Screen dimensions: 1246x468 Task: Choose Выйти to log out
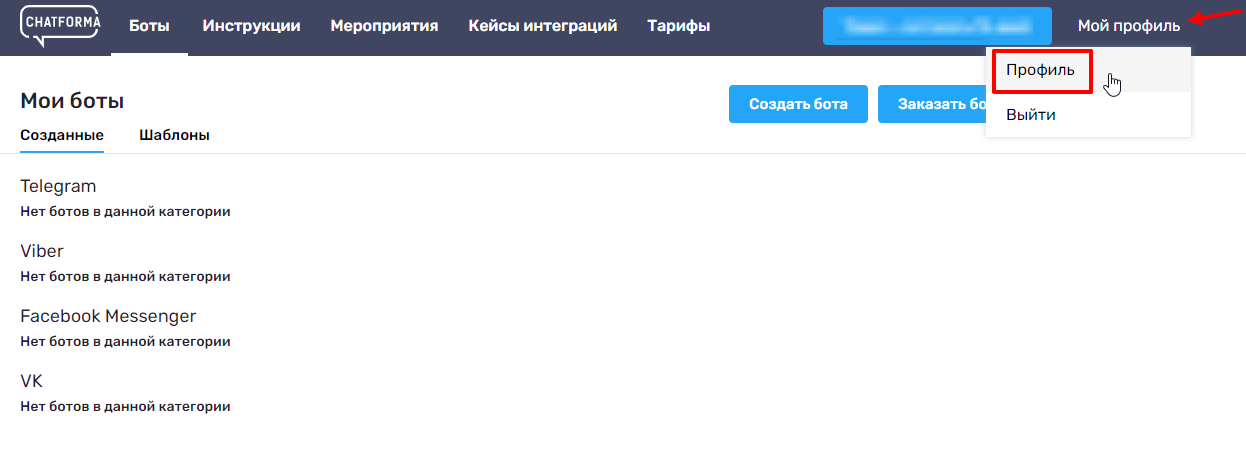coord(1030,115)
